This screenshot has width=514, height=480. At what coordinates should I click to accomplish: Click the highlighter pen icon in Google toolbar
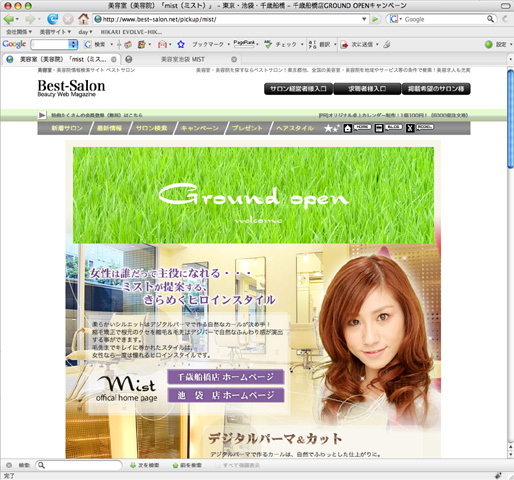(x=387, y=44)
